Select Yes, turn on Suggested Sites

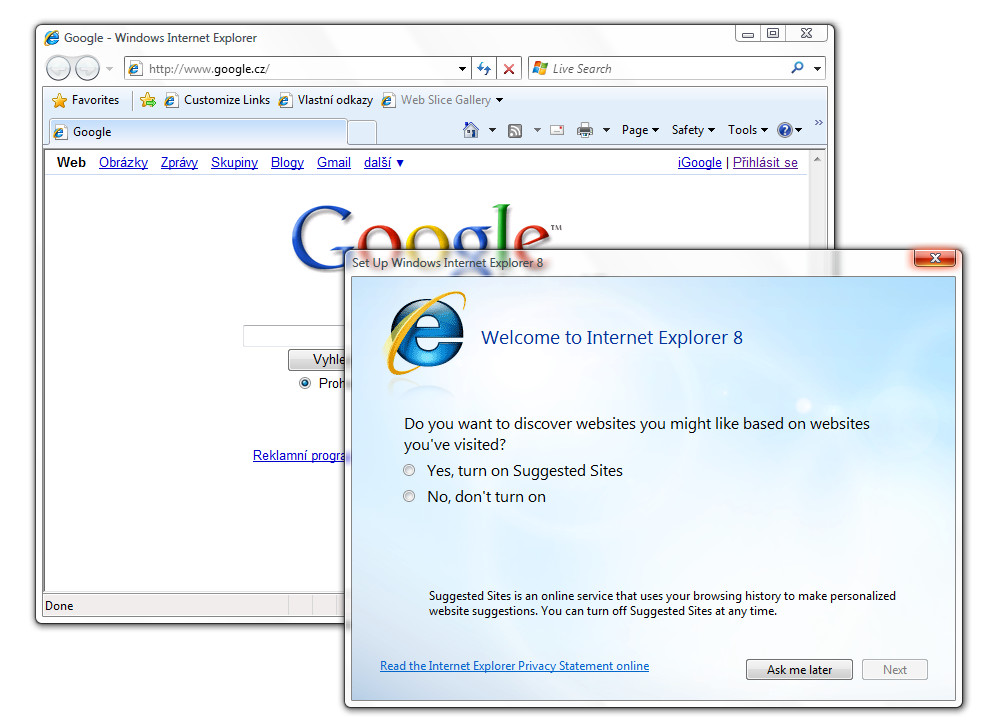(409, 471)
